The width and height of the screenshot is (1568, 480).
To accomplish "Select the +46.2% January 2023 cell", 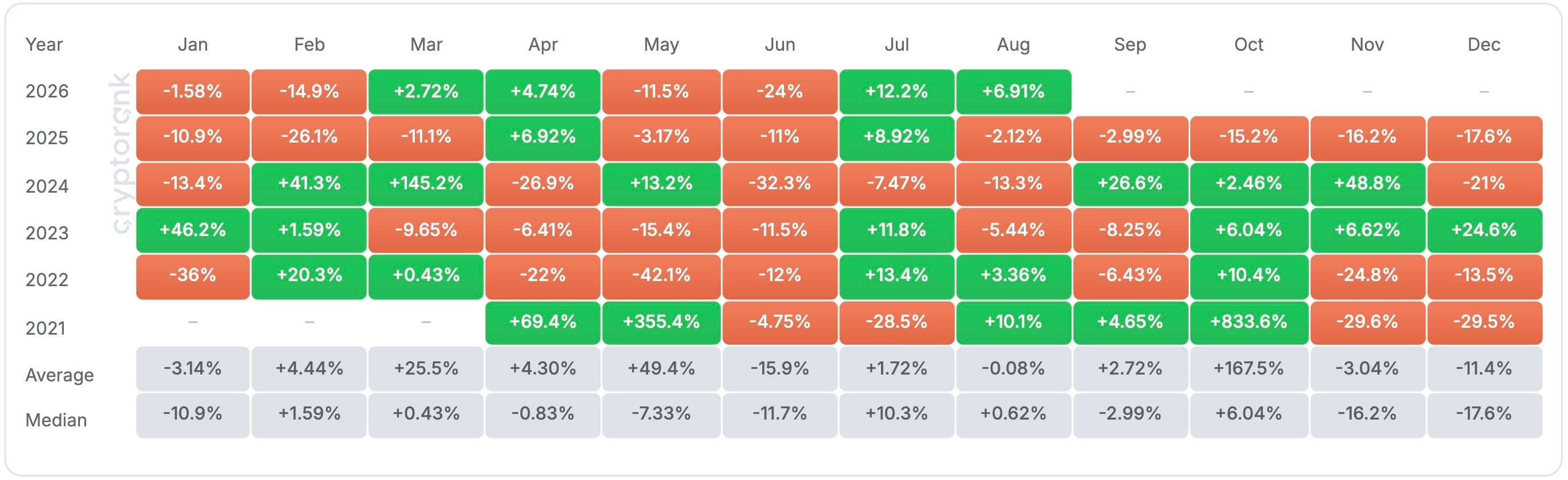I will pyautogui.click(x=192, y=230).
